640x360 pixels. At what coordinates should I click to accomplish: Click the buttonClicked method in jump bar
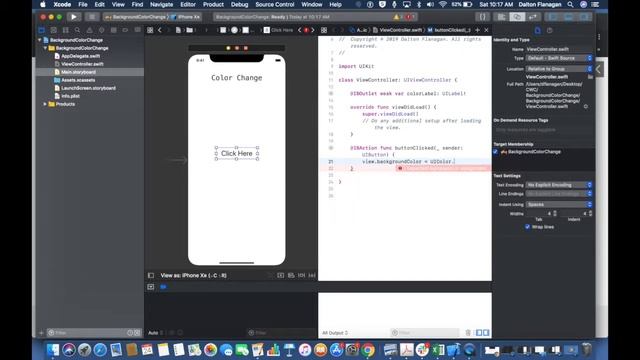(449, 30)
